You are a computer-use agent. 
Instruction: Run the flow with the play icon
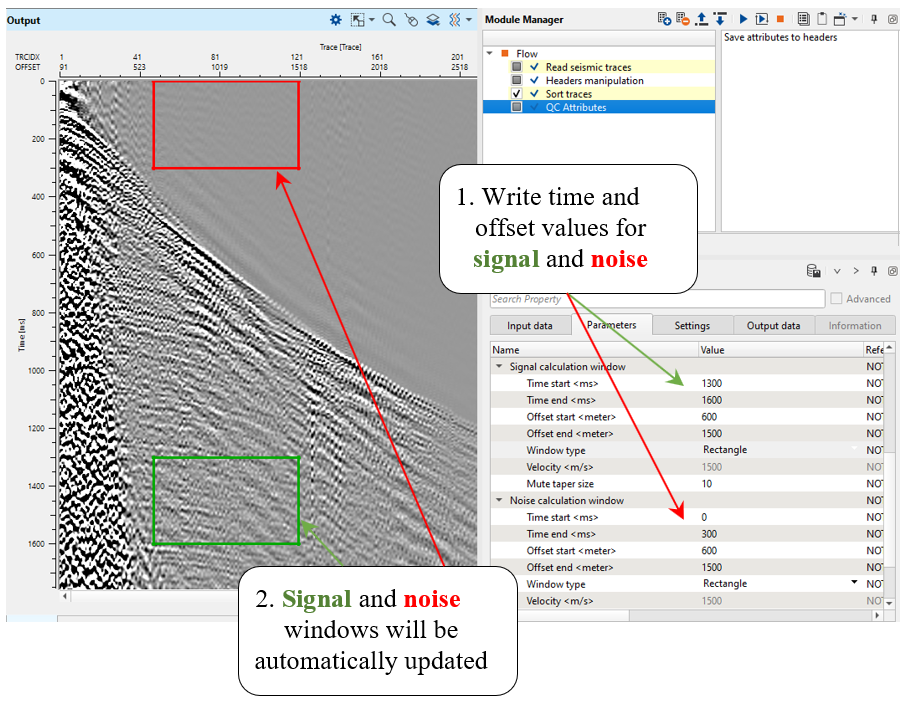pos(743,19)
